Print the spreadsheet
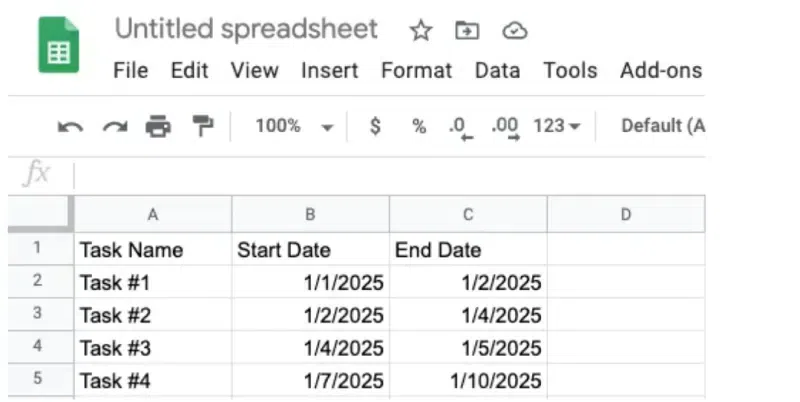The image size is (800, 402). pyautogui.click(x=158, y=126)
